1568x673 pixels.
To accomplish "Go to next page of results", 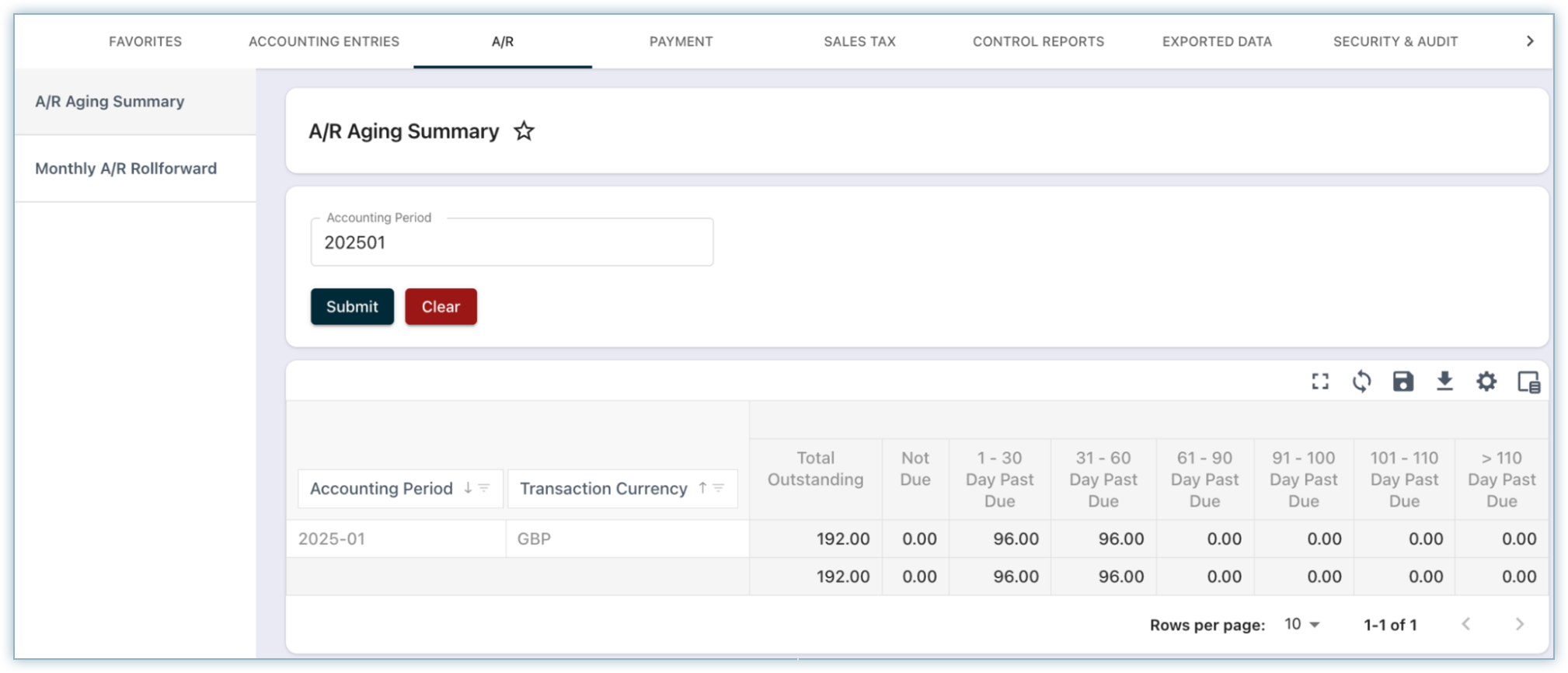I will [1519, 624].
